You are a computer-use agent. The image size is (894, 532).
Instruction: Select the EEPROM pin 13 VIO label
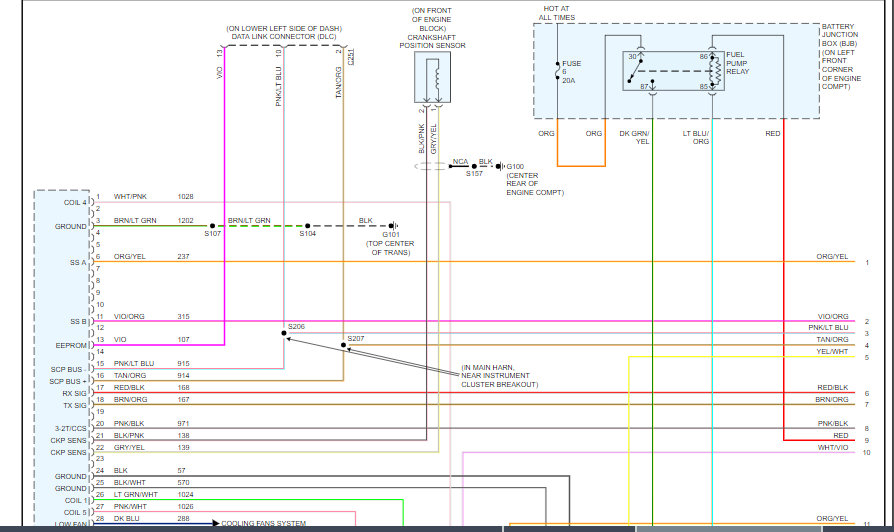click(120, 339)
